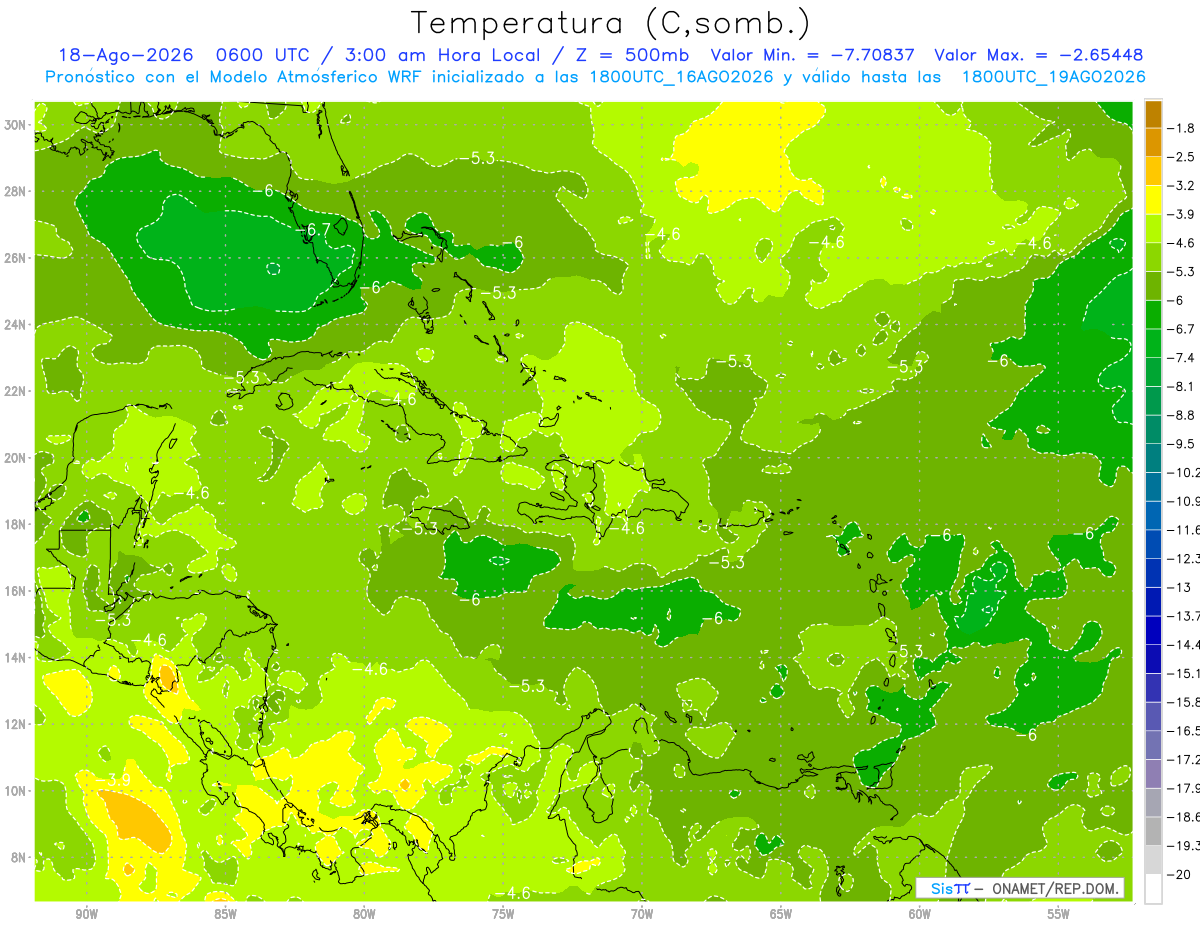Click the '-11.6' colorbar label
Image resolution: width=1200 pixels, height=927 pixels.
(x=1184, y=529)
